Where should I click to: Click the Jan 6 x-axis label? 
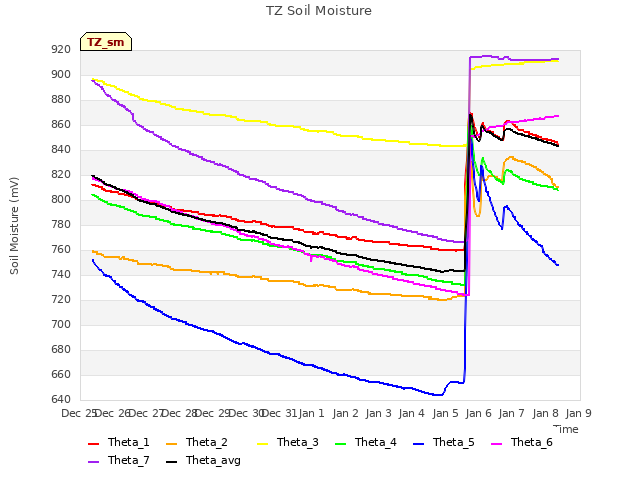[x=478, y=413]
